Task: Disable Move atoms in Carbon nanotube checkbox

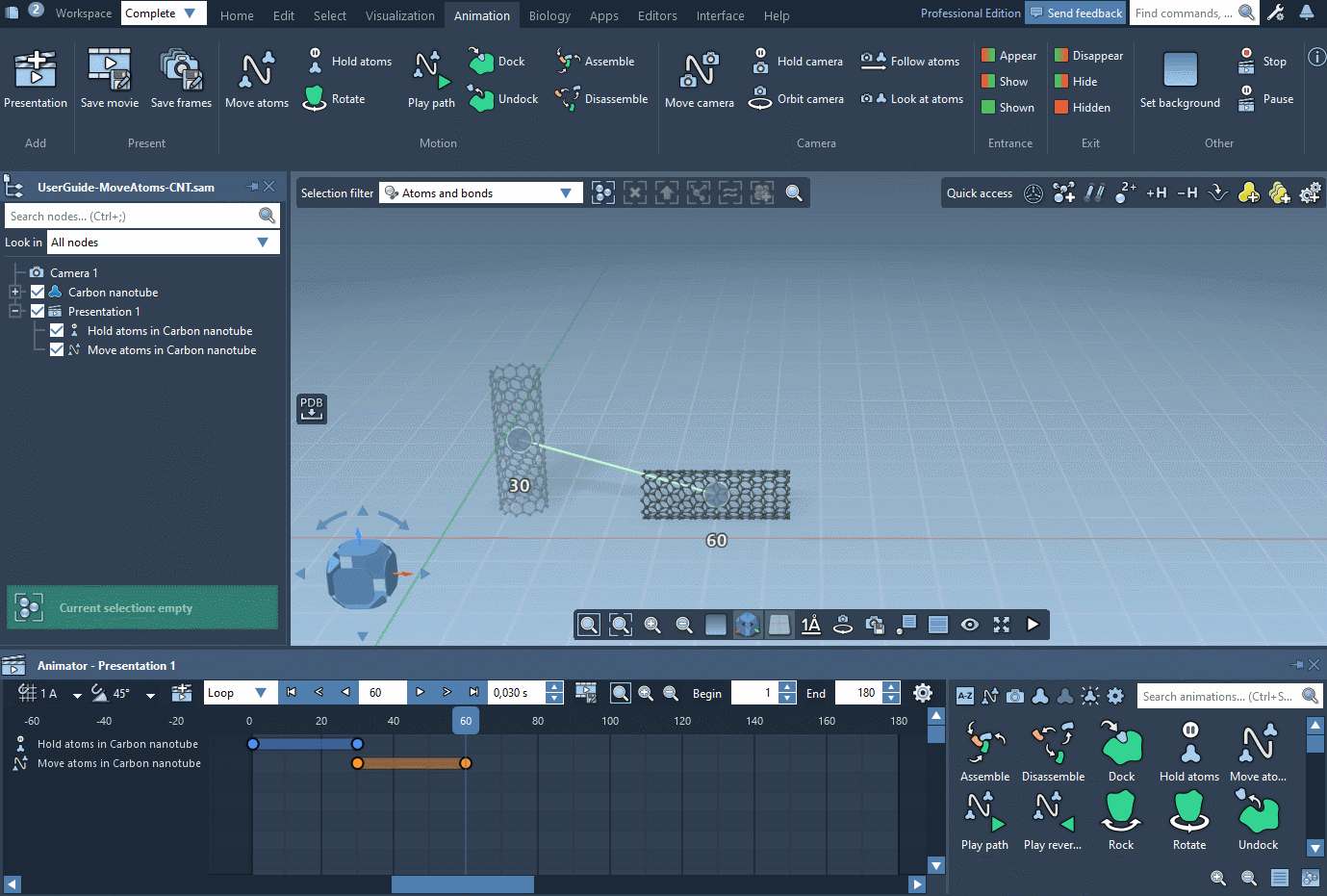Action: click(x=57, y=349)
